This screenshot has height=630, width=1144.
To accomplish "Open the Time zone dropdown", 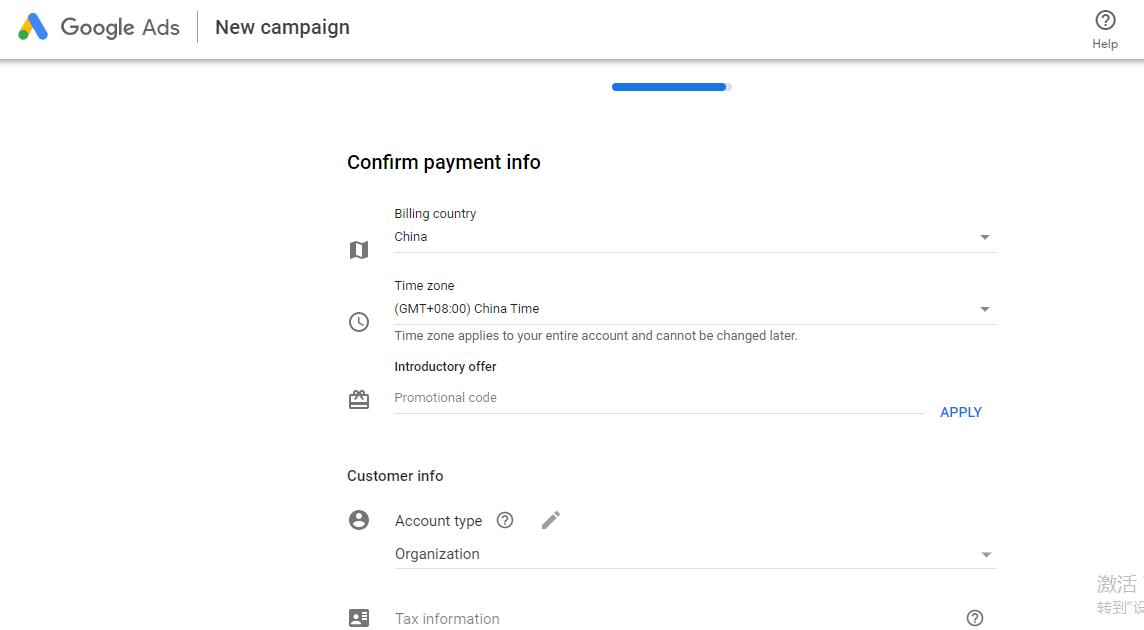I will click(x=985, y=310).
